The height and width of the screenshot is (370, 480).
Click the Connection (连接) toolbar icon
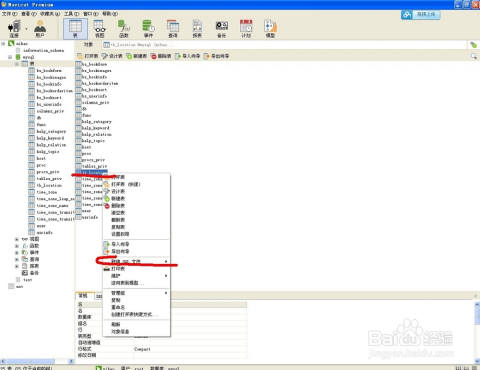(x=14, y=29)
